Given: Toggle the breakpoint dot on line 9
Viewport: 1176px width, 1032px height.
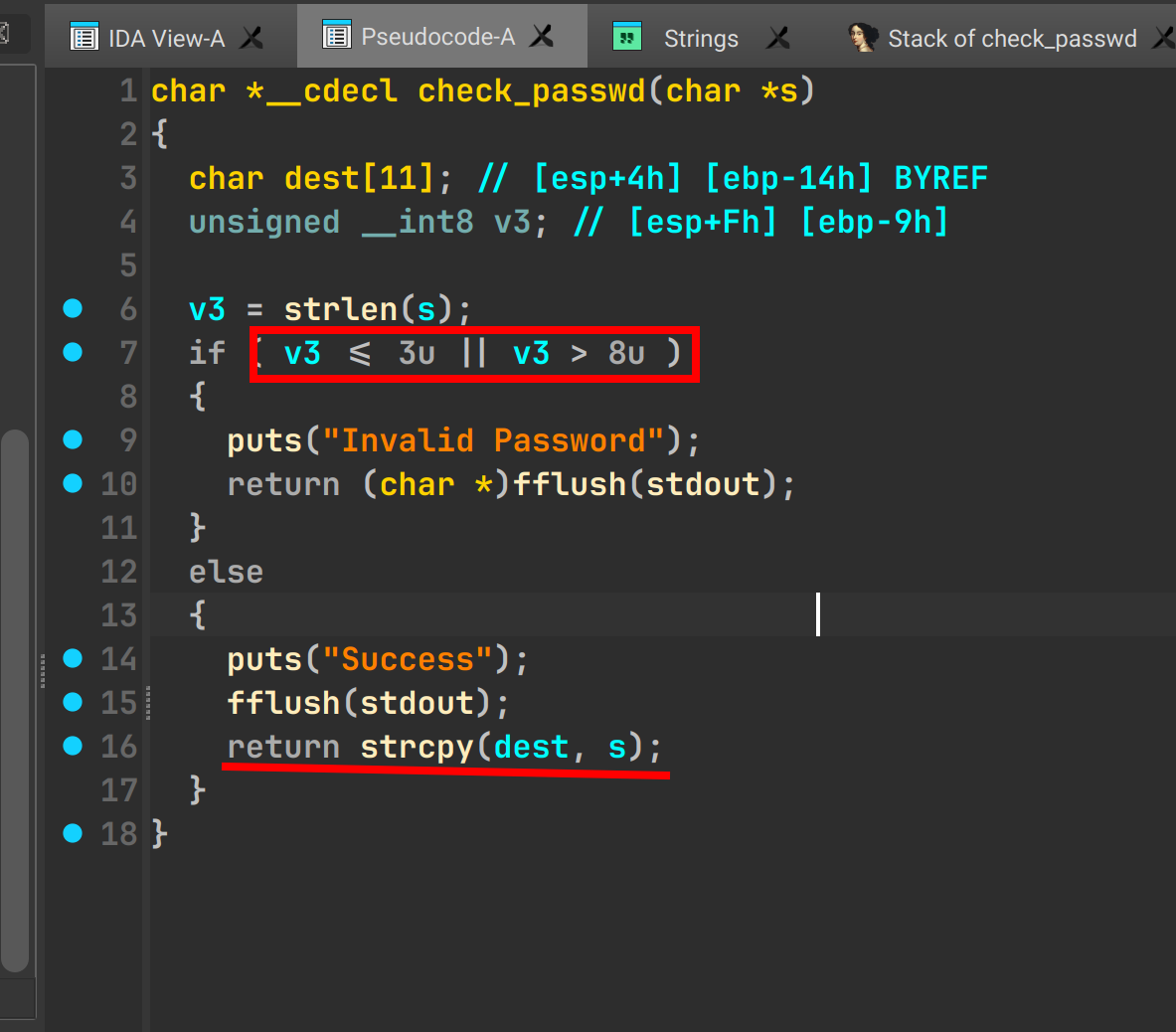Looking at the screenshot, I should point(73,439).
